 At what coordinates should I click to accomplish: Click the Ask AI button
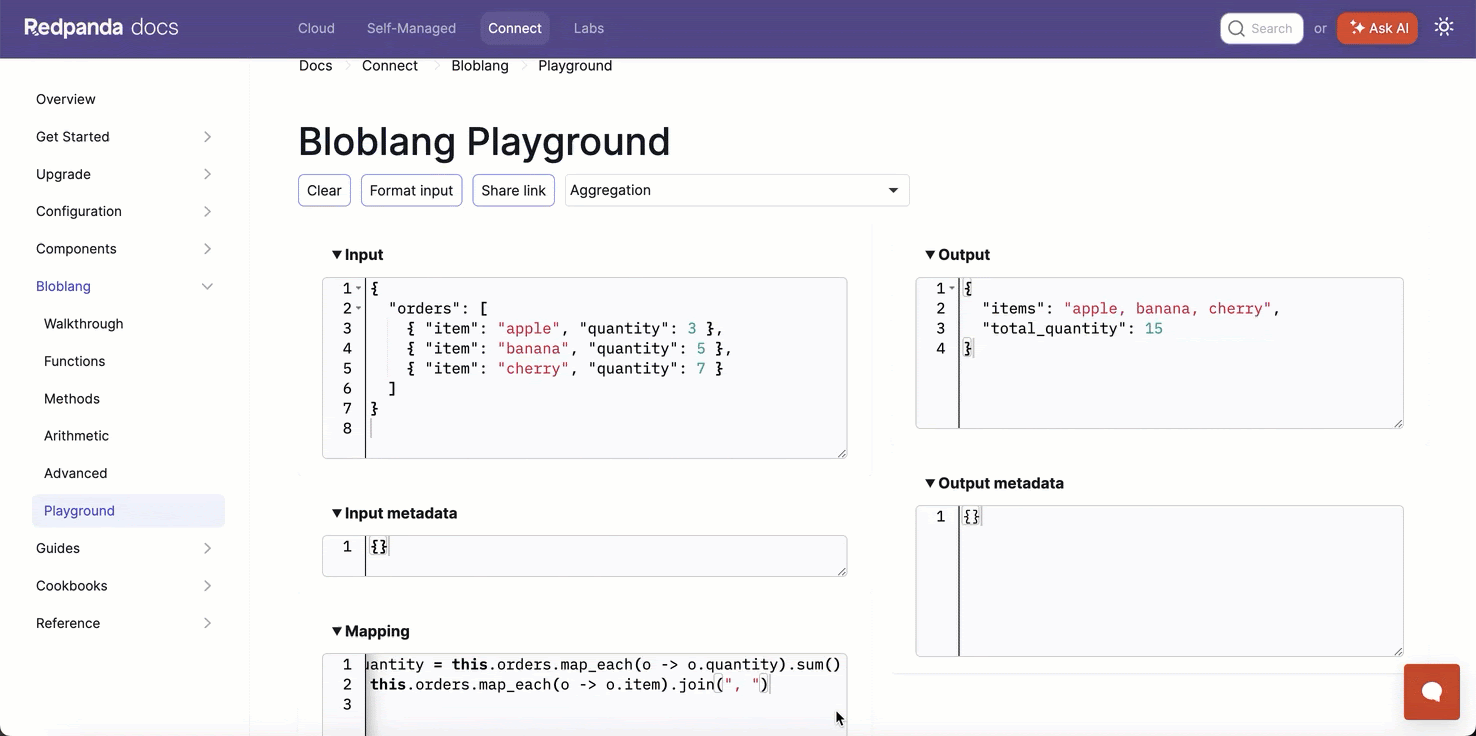1377,28
